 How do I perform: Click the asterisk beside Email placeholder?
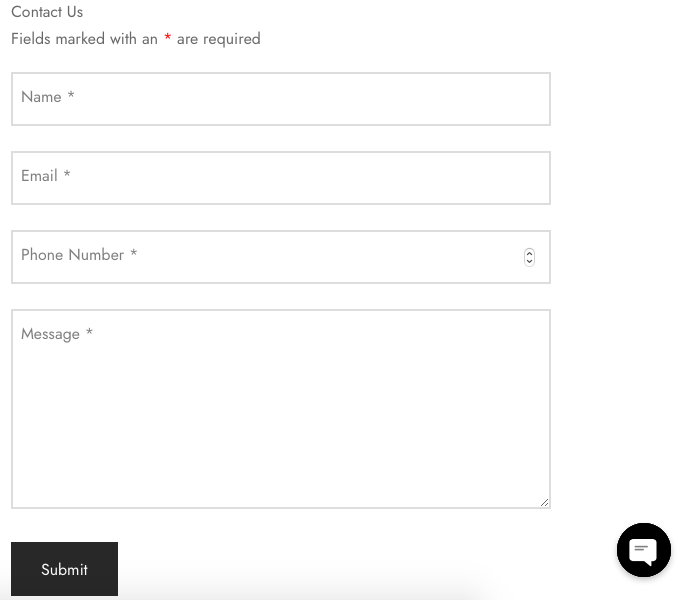click(x=67, y=173)
